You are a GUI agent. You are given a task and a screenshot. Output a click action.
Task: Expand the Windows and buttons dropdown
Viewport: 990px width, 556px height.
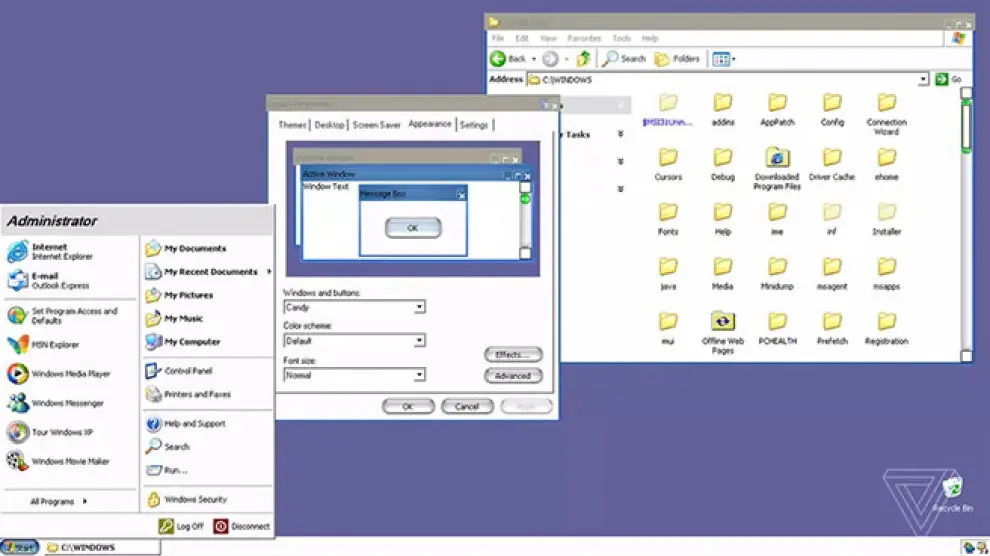pos(420,308)
